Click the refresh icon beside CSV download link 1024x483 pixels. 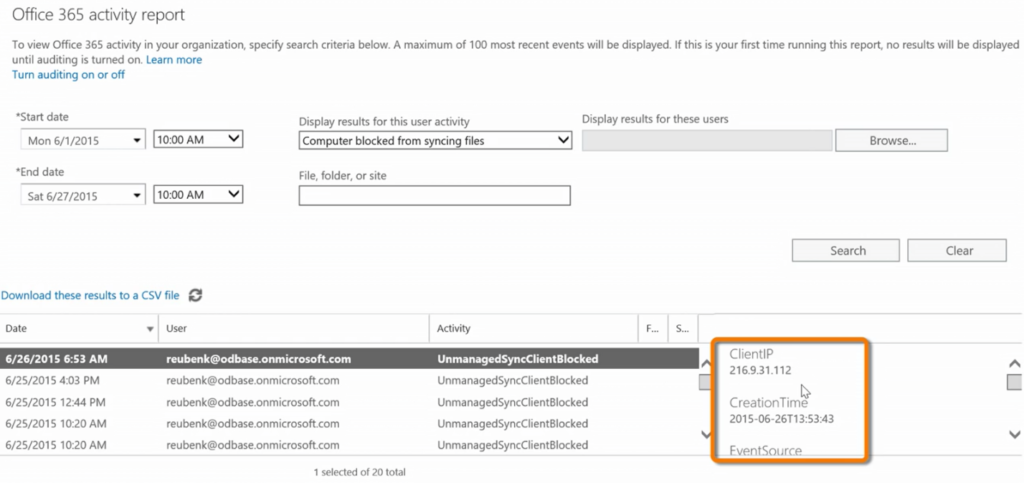tap(195, 295)
